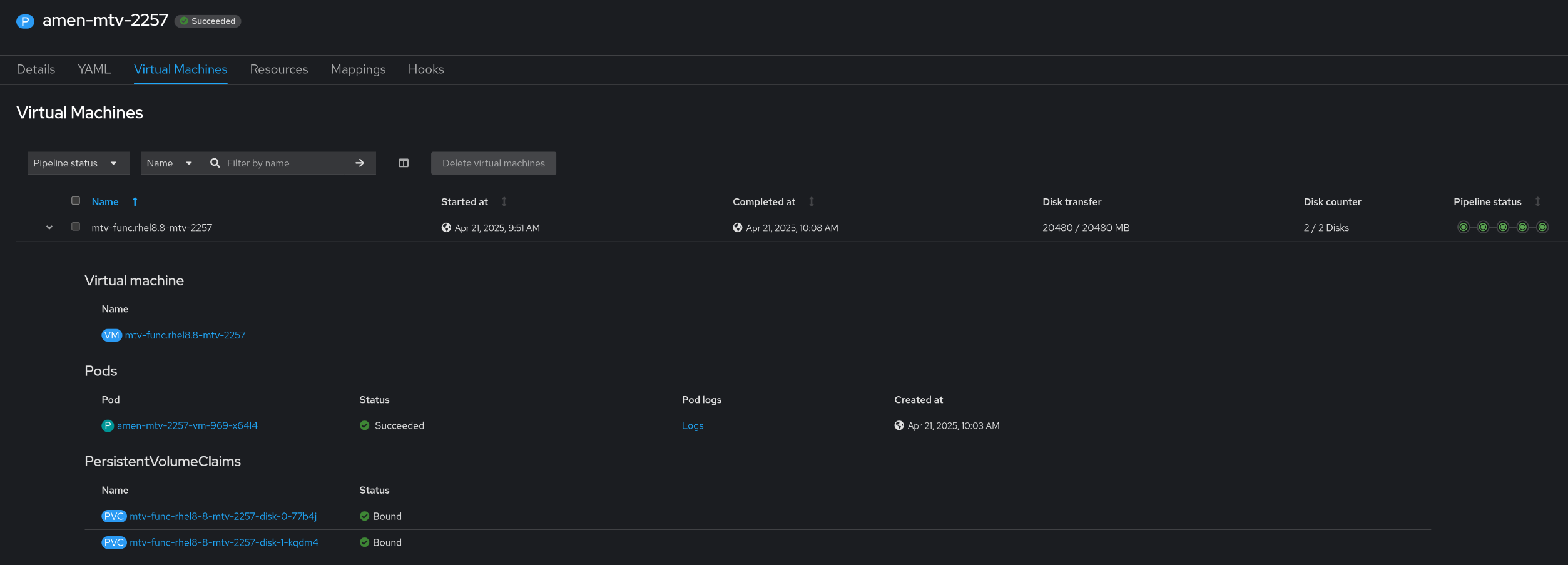Image resolution: width=1568 pixels, height=565 pixels.
Task: Sort by Completed at column icon
Action: coord(812,201)
